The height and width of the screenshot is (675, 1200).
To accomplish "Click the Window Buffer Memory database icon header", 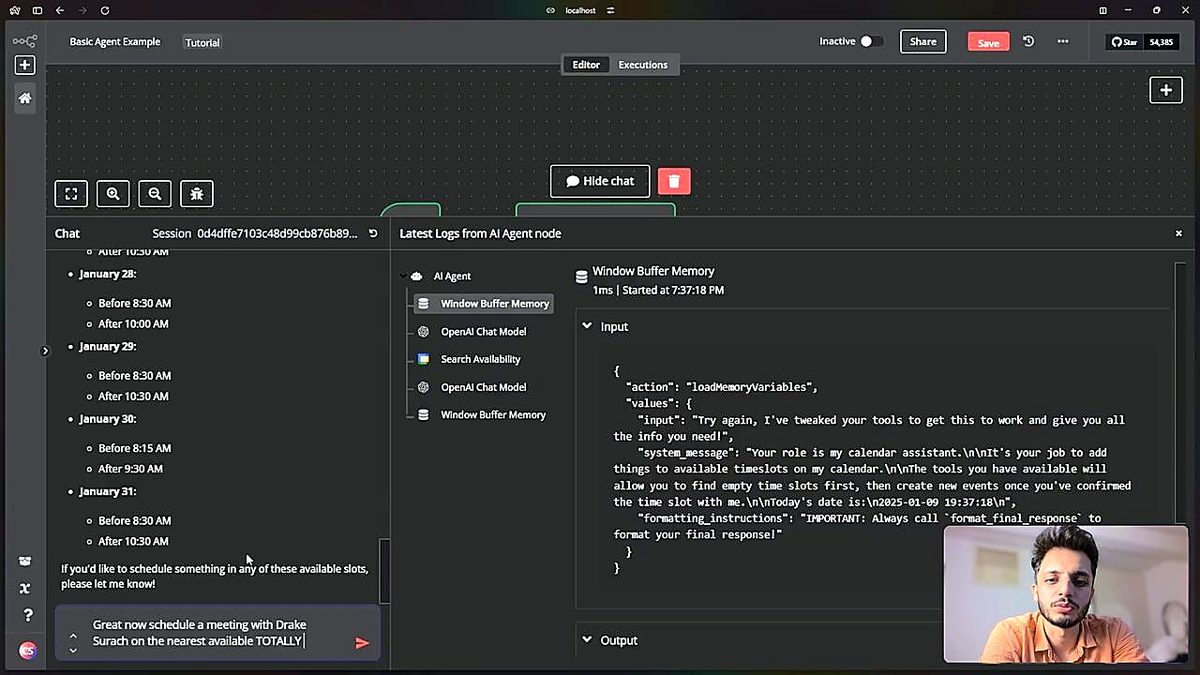I will click(x=582, y=277).
